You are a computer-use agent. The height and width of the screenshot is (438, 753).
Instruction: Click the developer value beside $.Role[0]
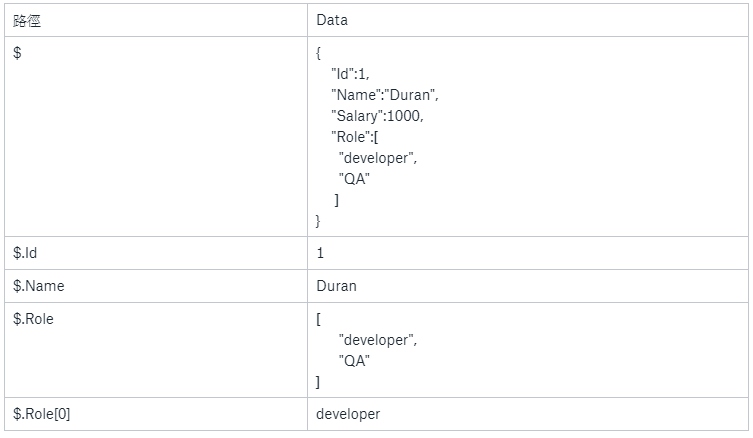click(348, 414)
